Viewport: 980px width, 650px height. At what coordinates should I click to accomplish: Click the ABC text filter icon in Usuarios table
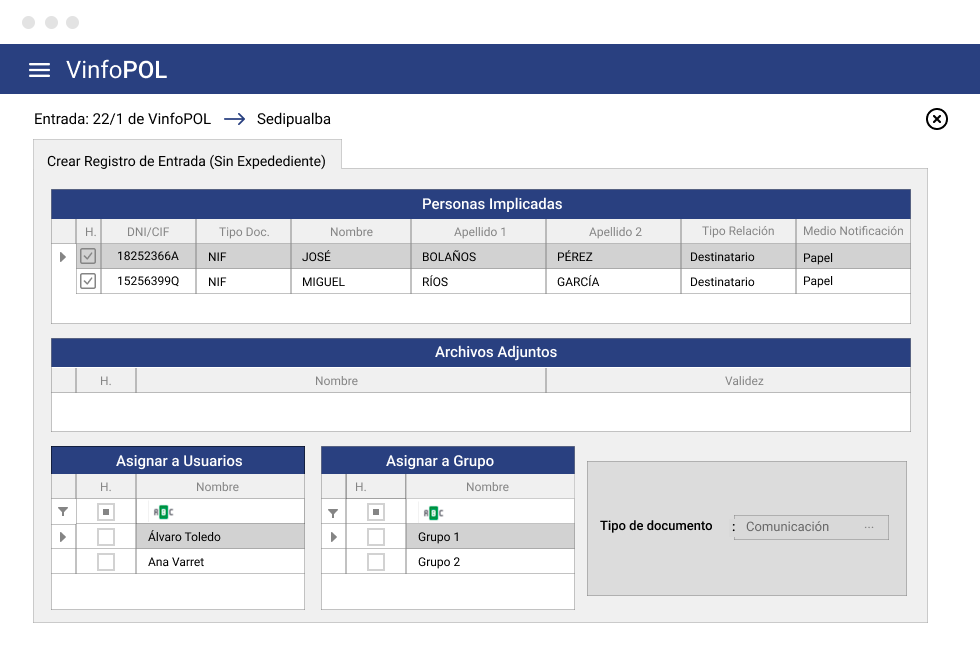coord(163,512)
